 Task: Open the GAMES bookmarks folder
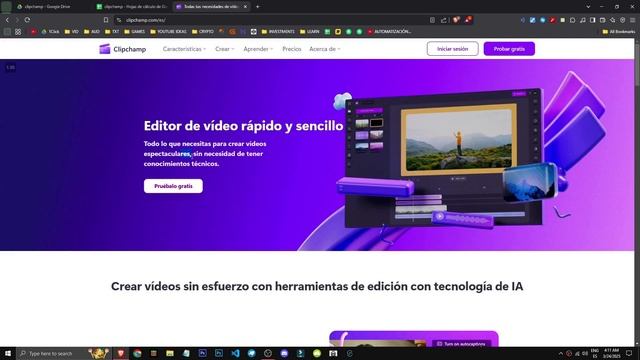click(135, 31)
